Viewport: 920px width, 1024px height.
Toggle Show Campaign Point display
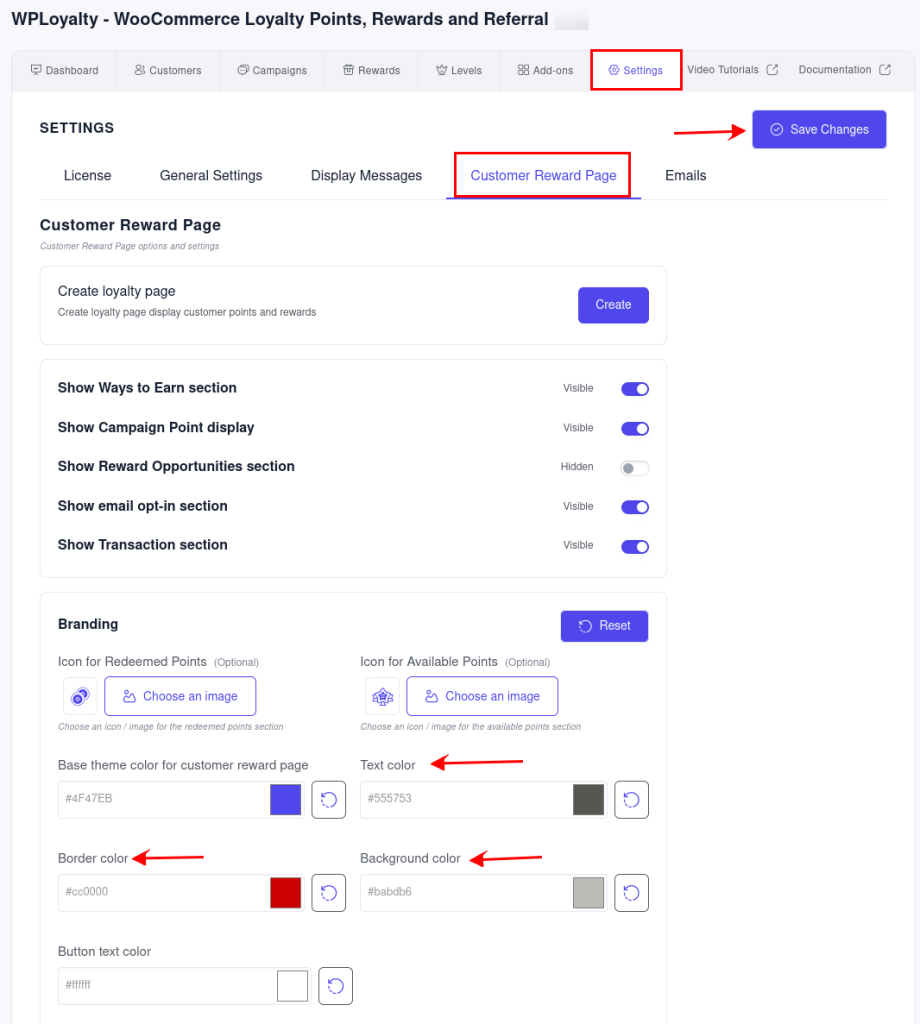[x=635, y=428]
